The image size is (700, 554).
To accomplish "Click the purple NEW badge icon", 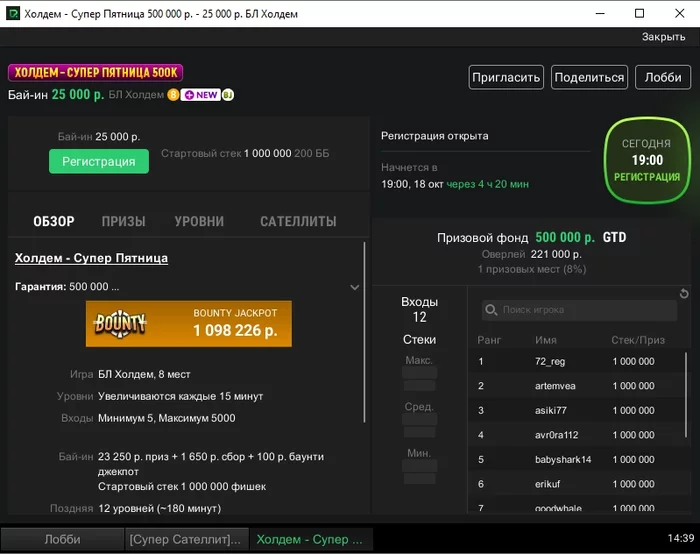I will click(x=200, y=95).
